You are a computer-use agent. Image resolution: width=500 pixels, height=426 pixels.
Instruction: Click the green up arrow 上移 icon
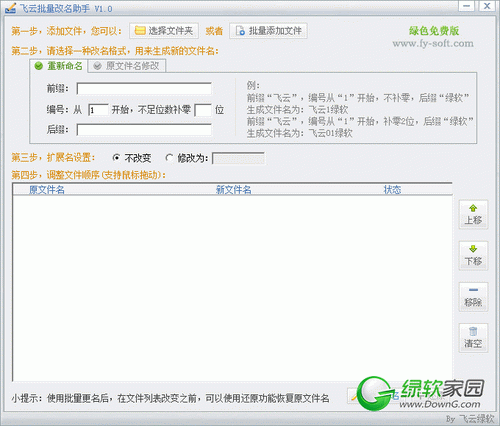[473, 208]
